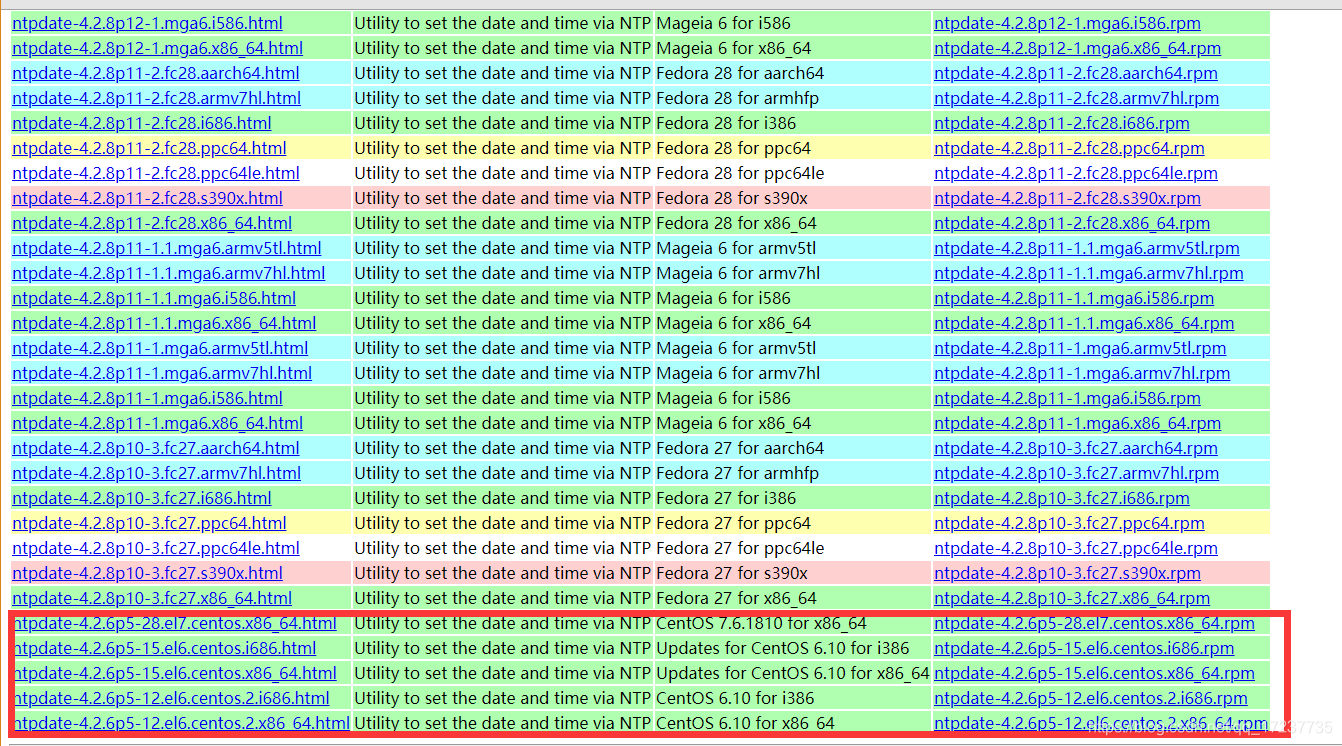The width and height of the screenshot is (1342, 746).
Task: Open ntpdate-4.2.8p11-2.fc28.armv7hl.html page
Action: coord(156,98)
